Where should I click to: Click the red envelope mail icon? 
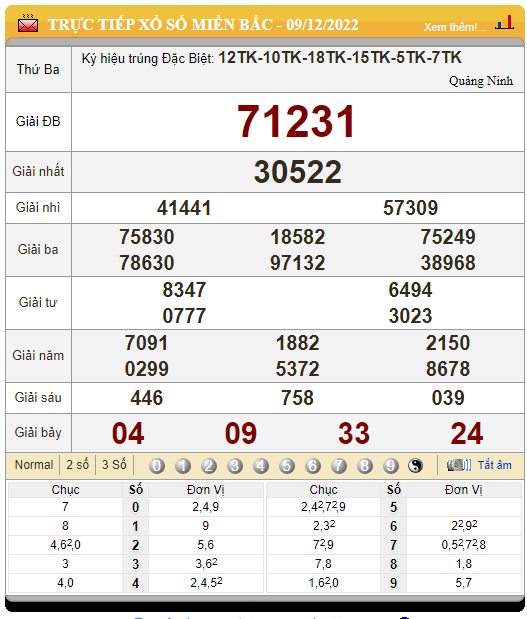pyautogui.click(x=28, y=24)
